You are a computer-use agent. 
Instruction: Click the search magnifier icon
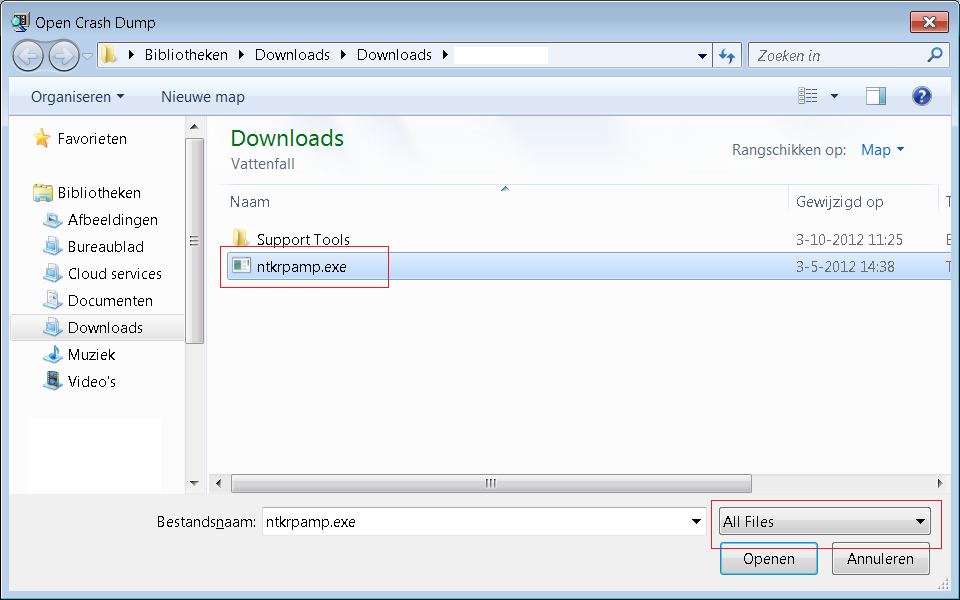(x=935, y=55)
